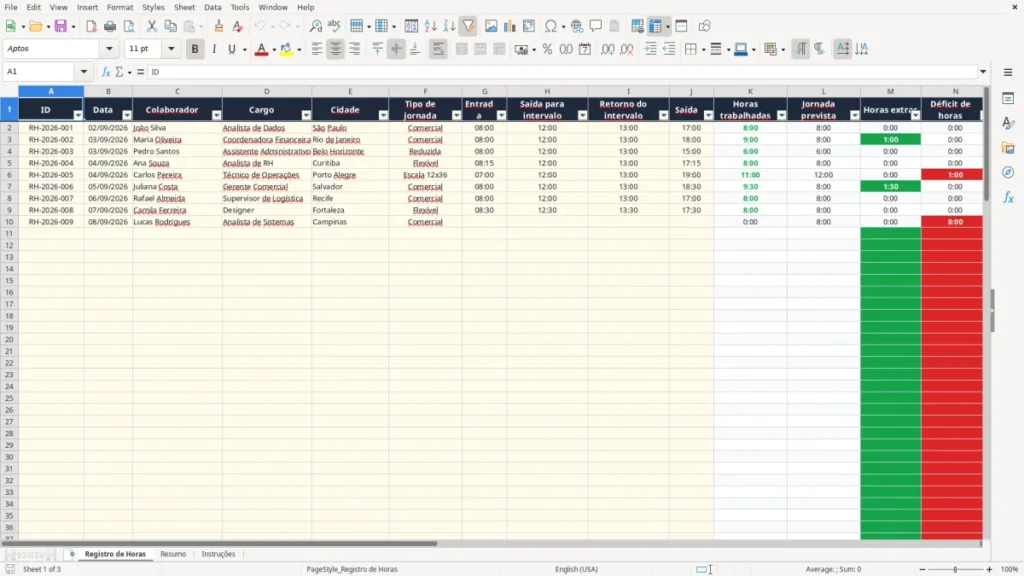
Task: Export directly as PDF
Action: tap(91, 26)
